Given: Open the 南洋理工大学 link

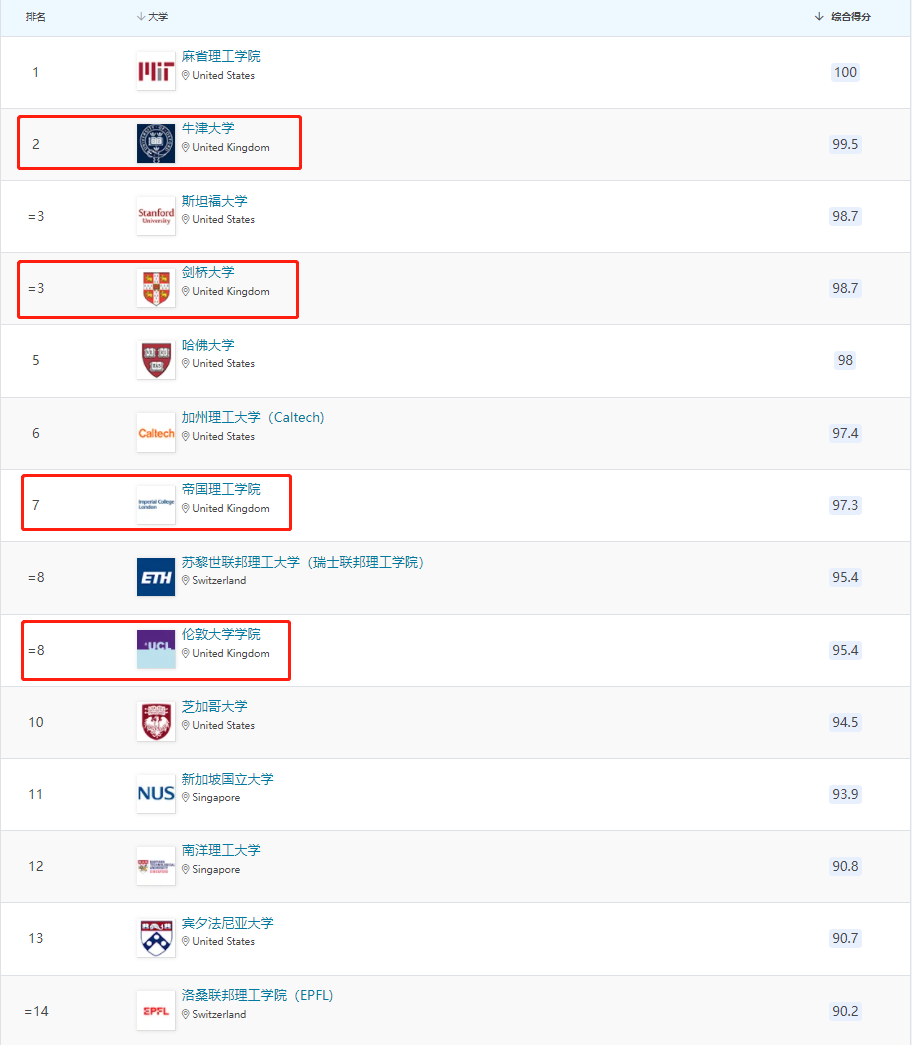Looking at the screenshot, I should (221, 850).
